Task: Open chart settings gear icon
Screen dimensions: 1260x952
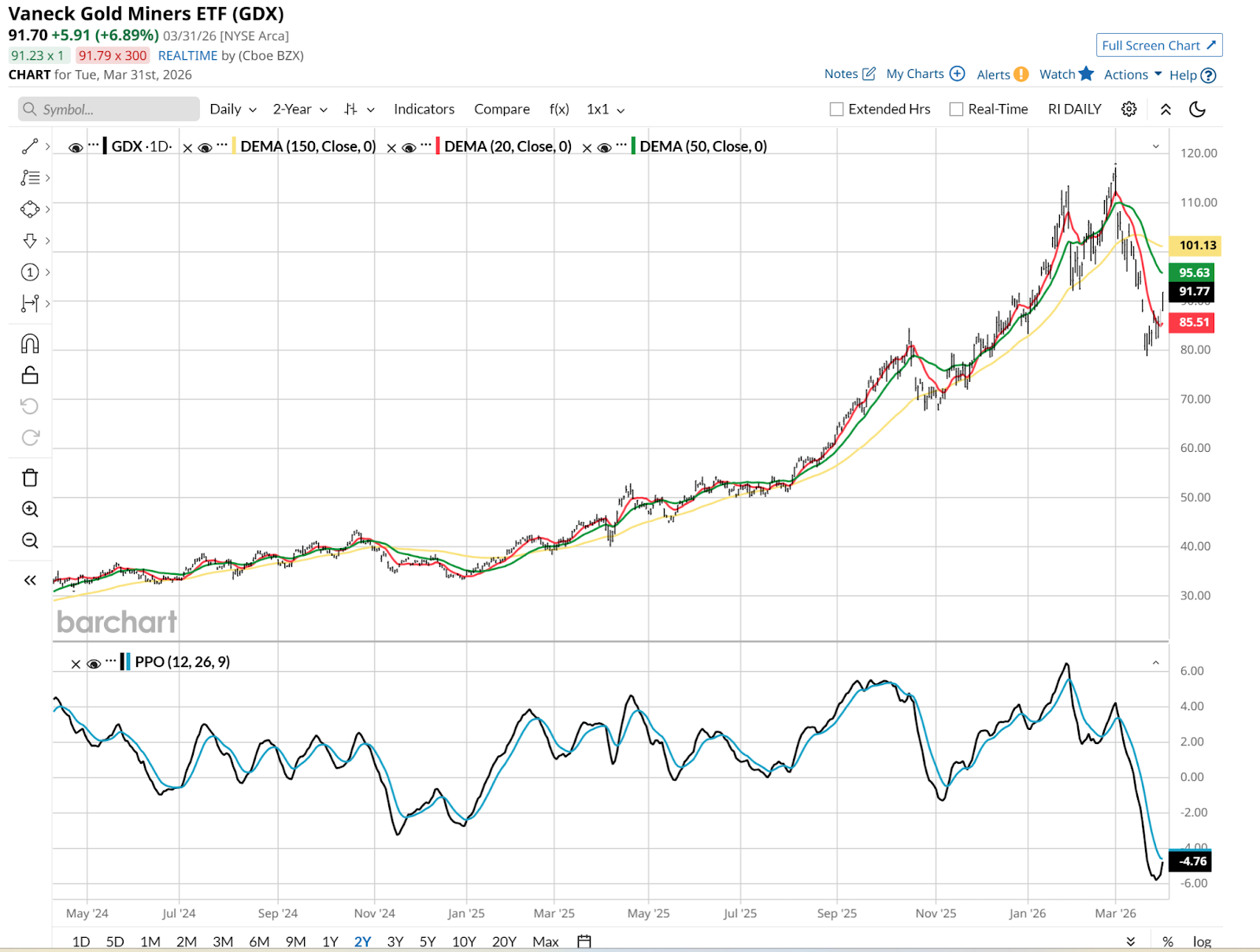Action: click(x=1128, y=109)
